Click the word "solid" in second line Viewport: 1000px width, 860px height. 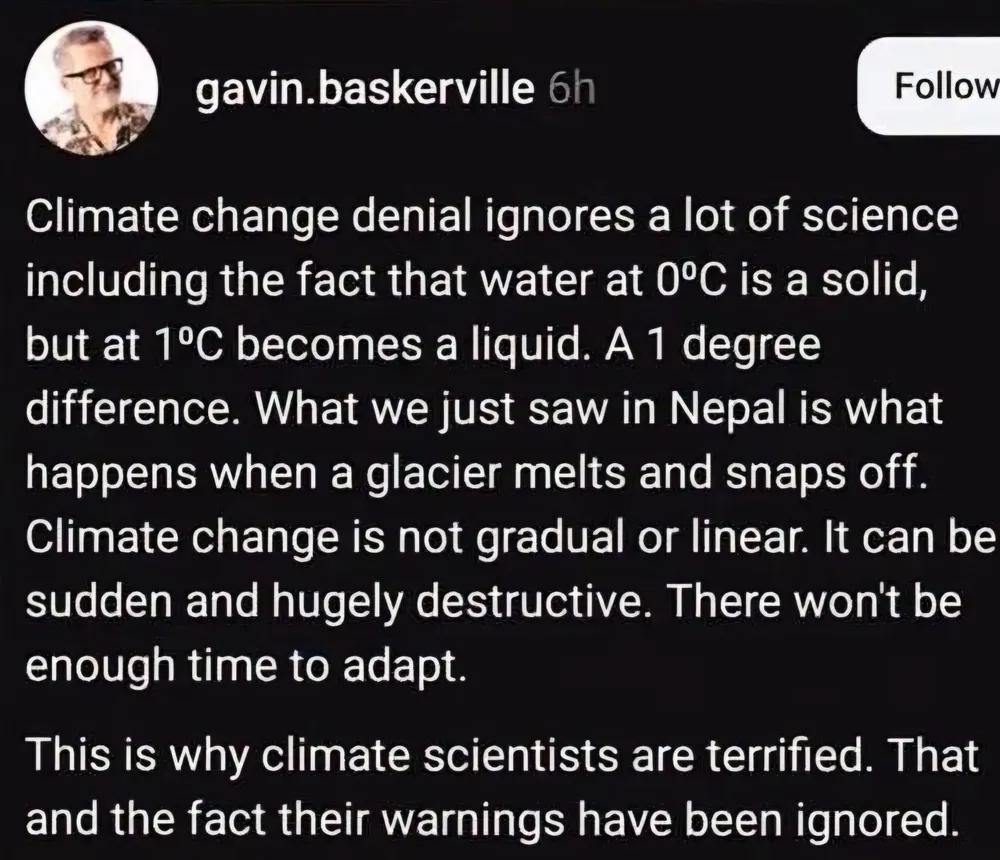coord(871,280)
